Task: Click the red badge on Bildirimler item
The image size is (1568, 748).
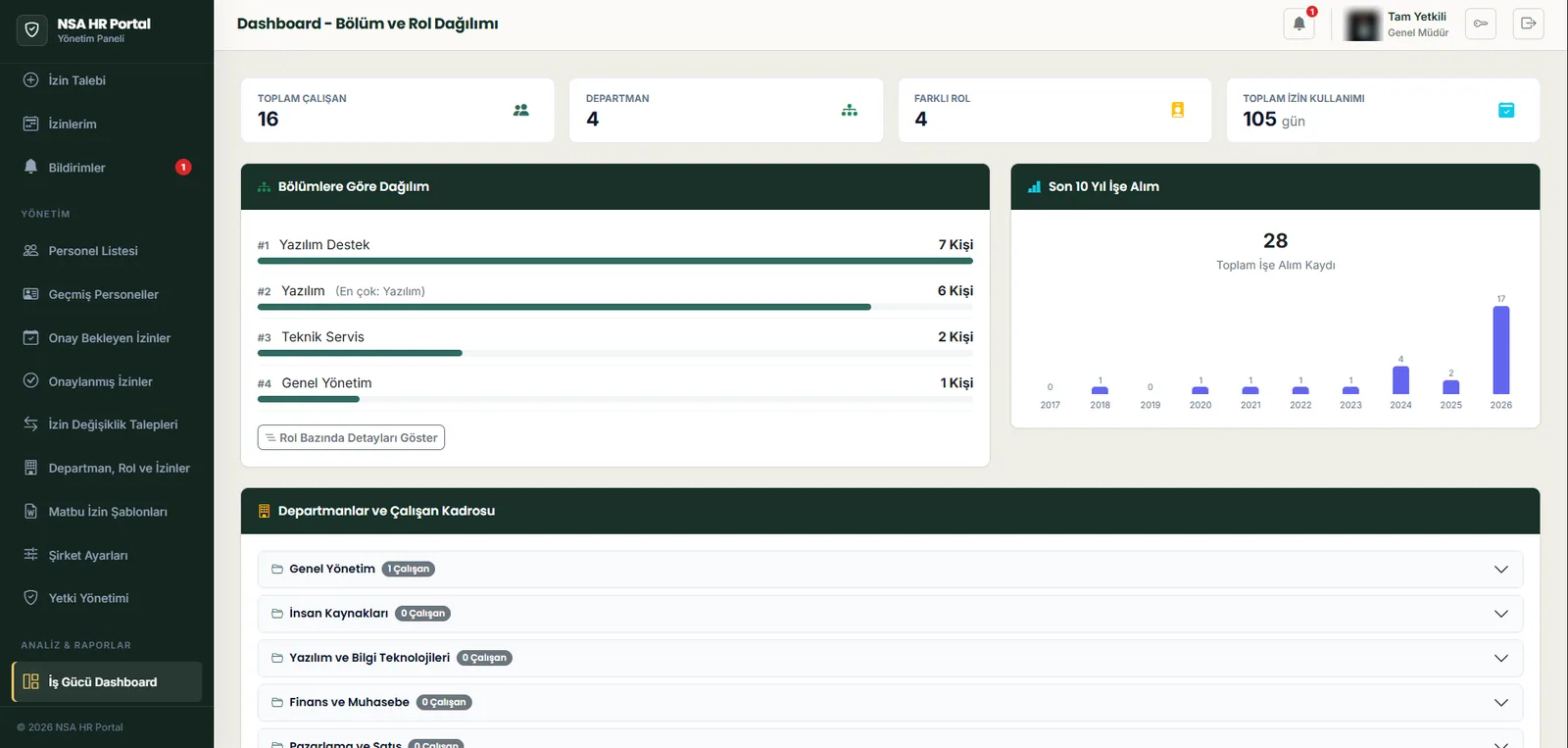Action: pos(183,168)
